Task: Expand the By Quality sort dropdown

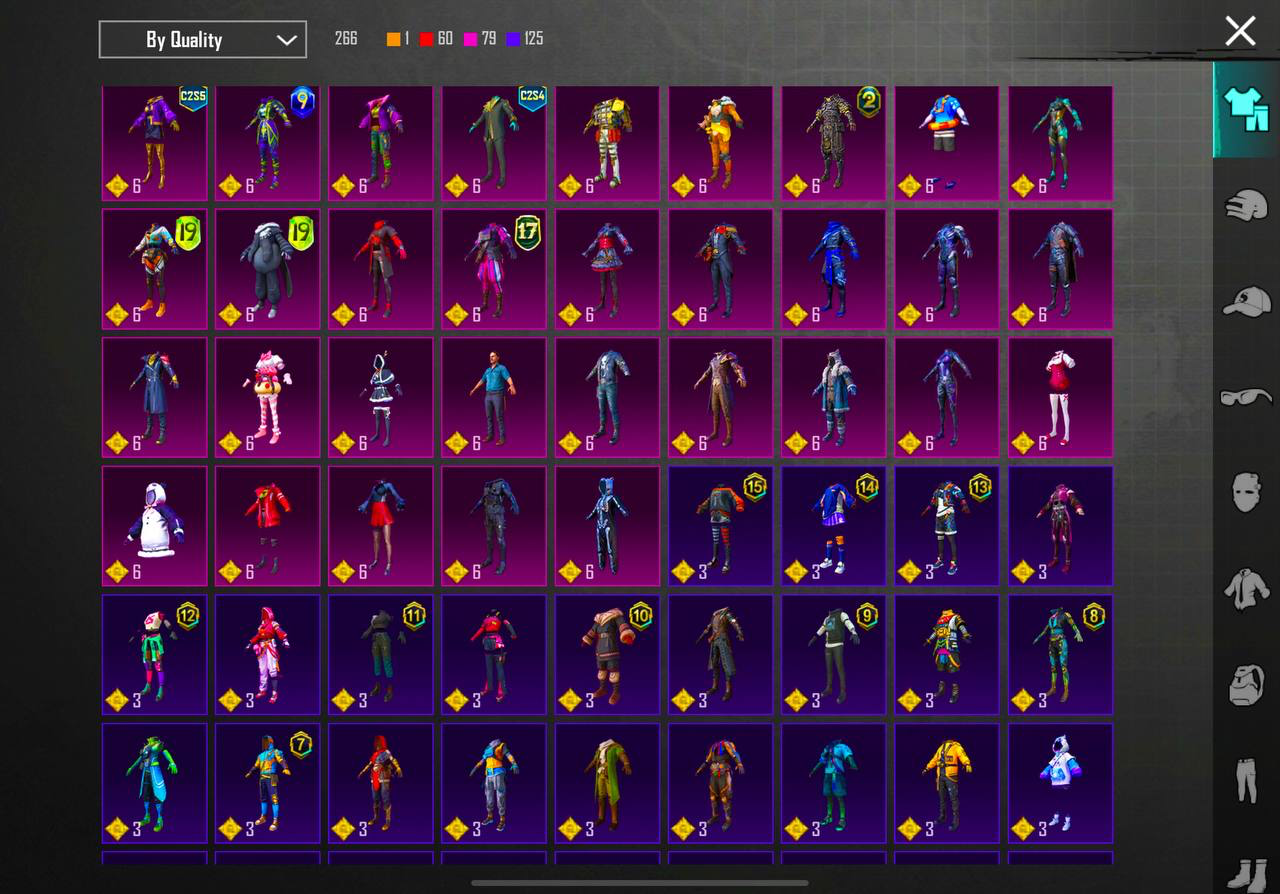Action: (x=203, y=40)
